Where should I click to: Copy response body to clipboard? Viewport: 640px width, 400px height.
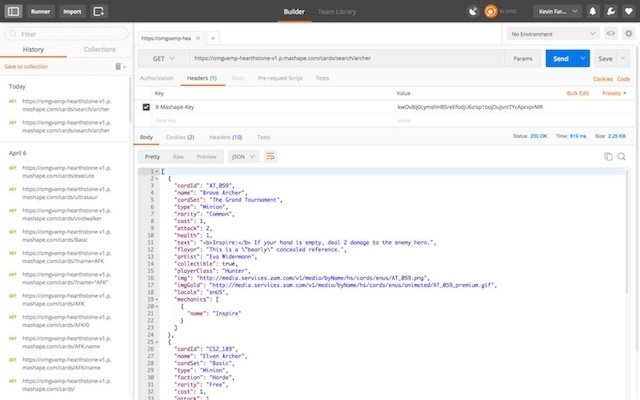[608, 156]
